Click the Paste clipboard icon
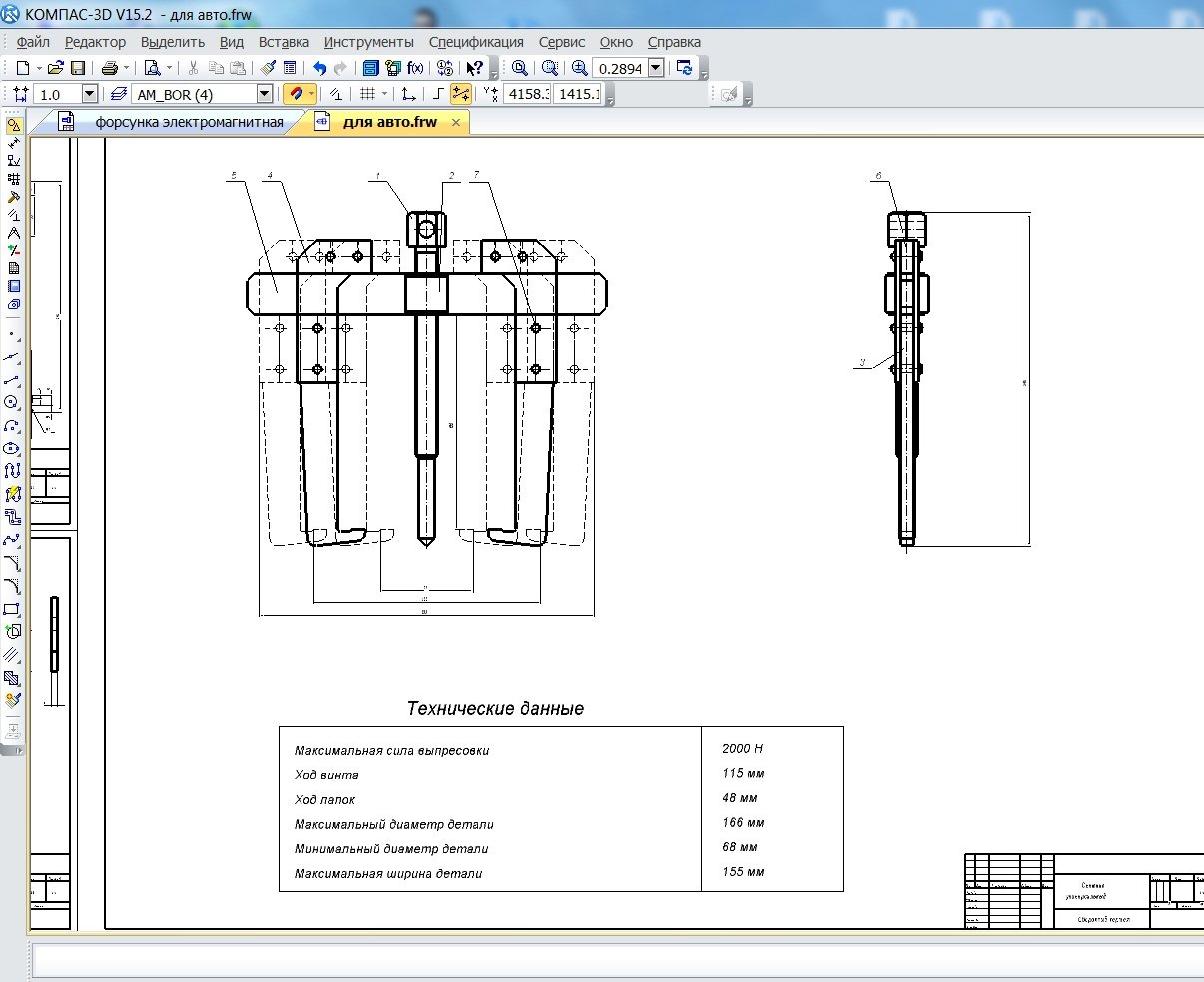1204x982 pixels. coord(238,68)
